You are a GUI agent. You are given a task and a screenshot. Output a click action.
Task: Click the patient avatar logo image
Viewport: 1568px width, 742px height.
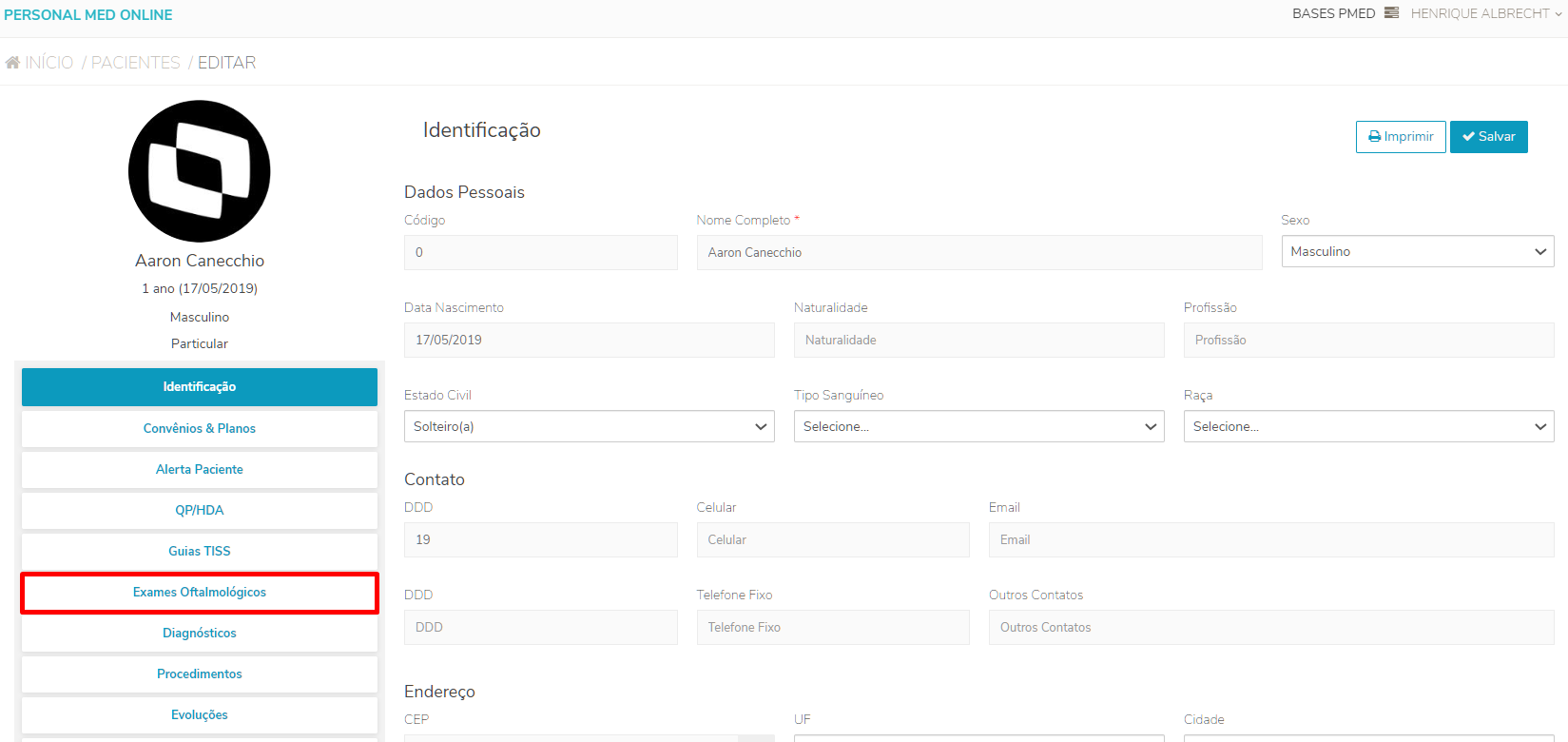coord(200,171)
